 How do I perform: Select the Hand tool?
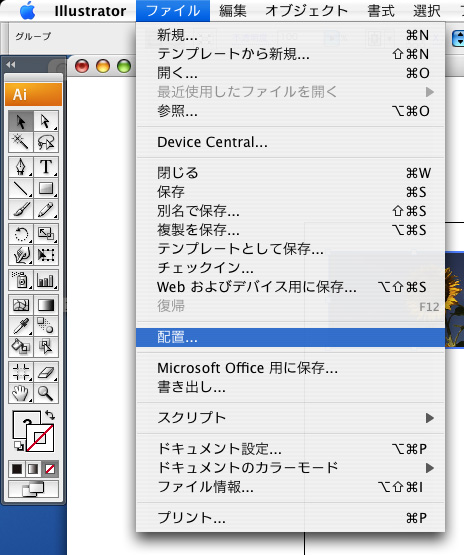[x=21, y=393]
